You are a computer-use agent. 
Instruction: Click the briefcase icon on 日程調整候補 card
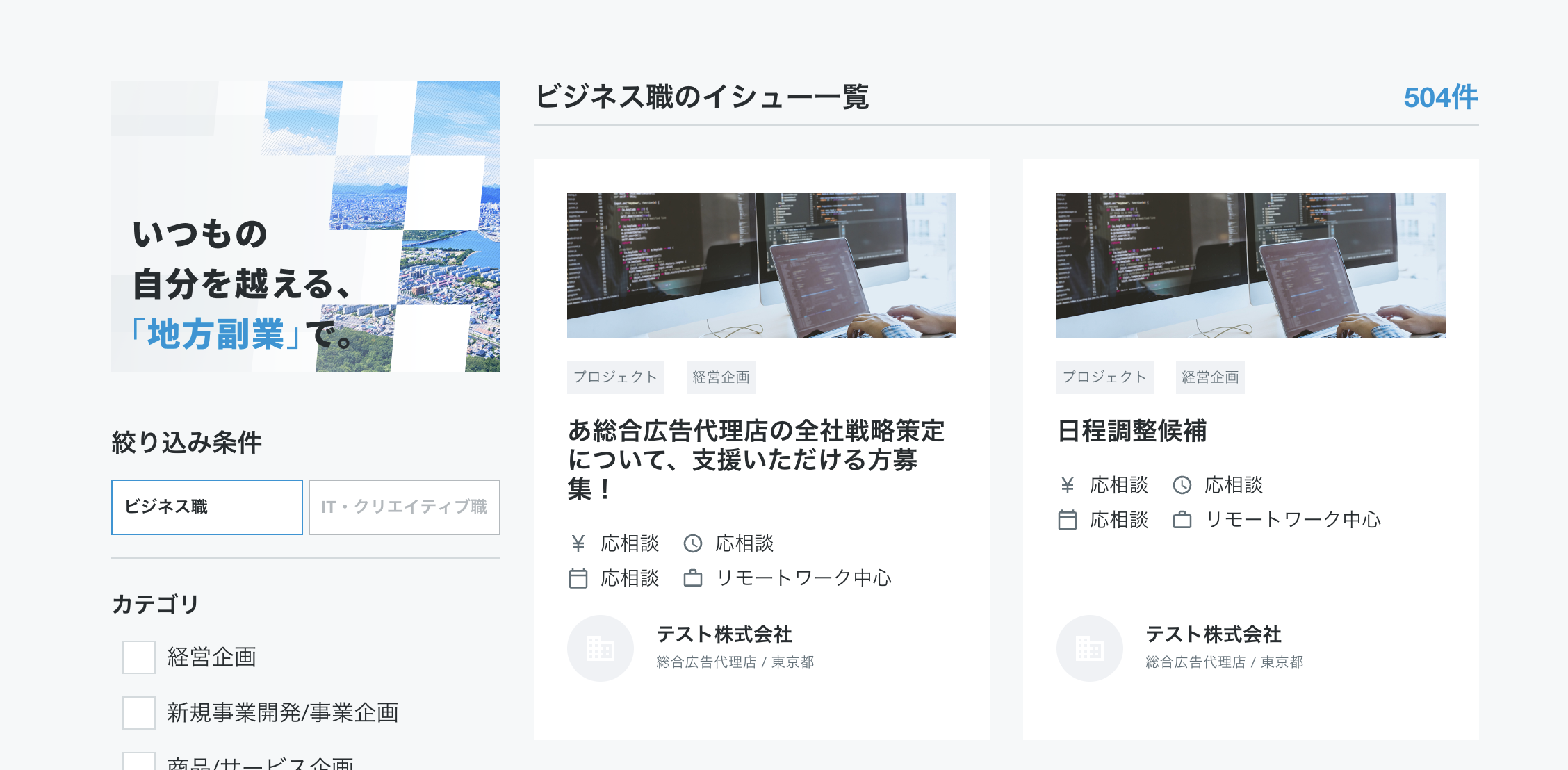[x=1182, y=520]
